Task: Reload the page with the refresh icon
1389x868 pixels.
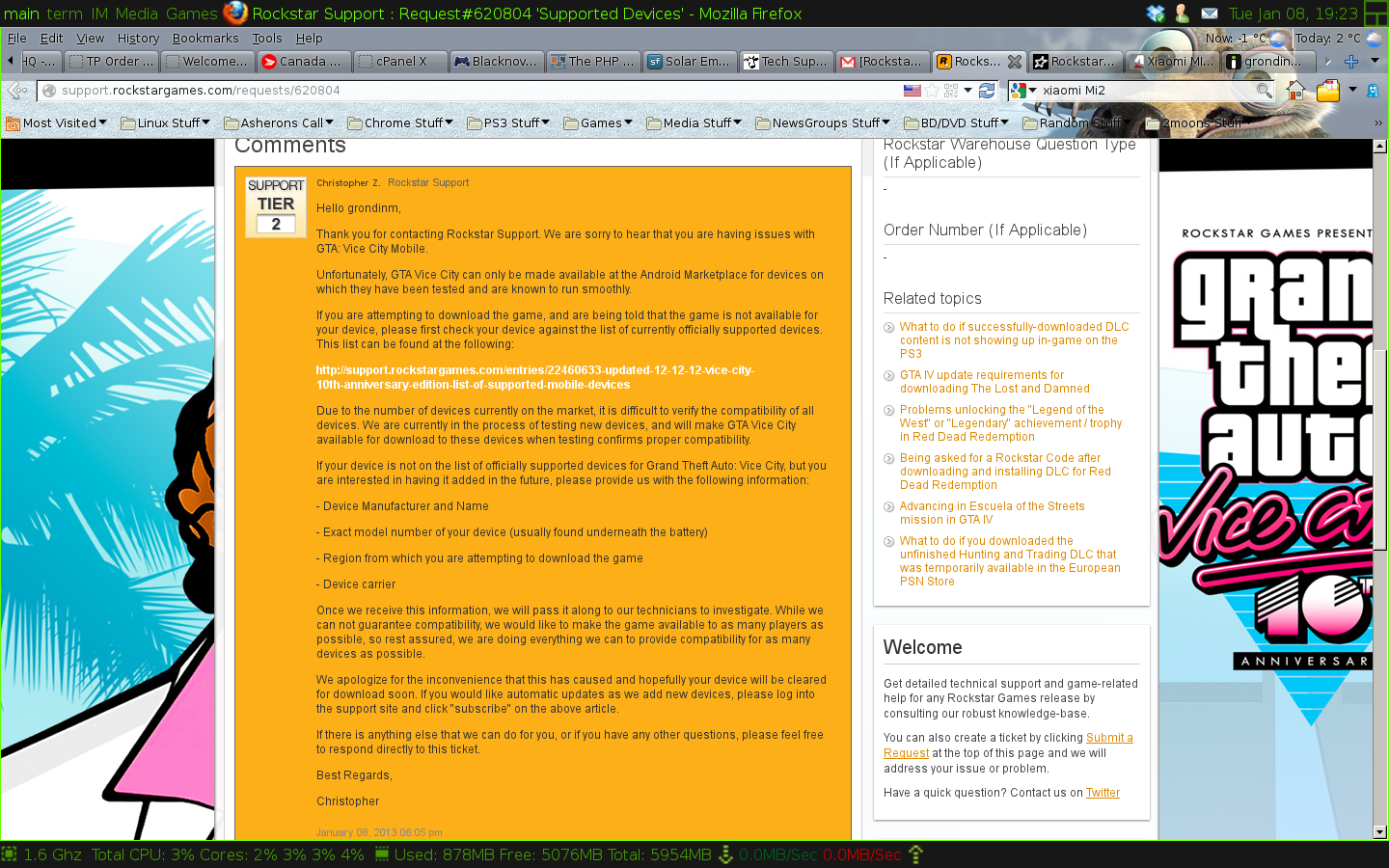Action: pos(987,91)
